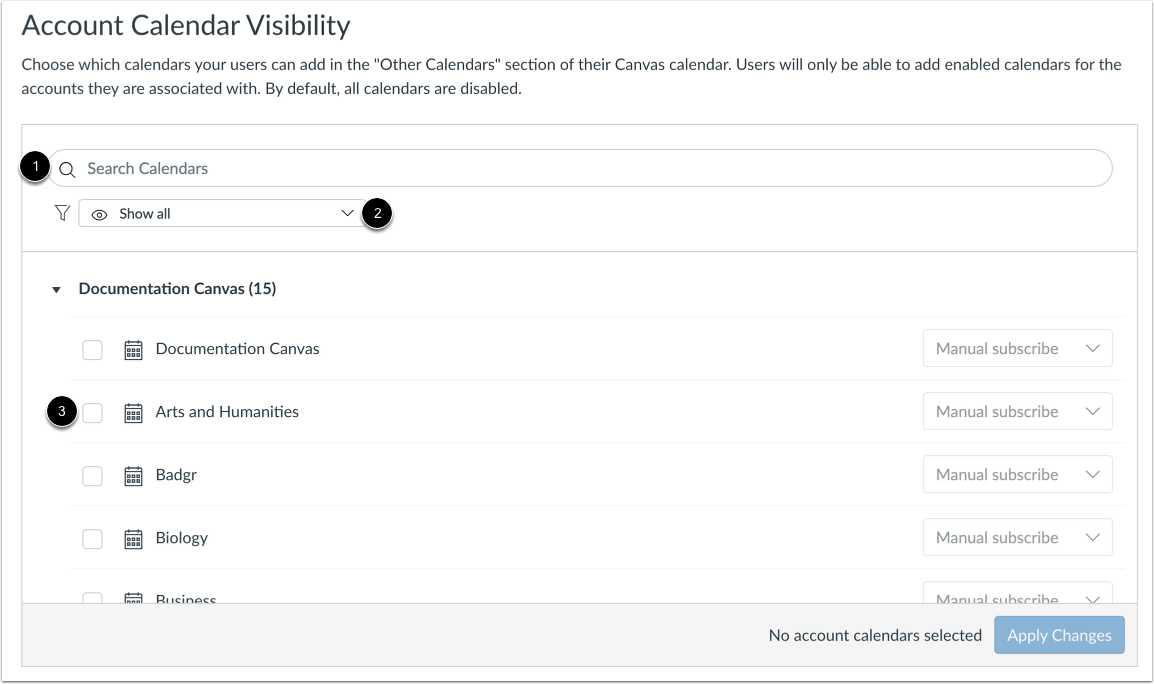
Task: Open Manual subscribe dropdown for Documentation Canvas
Action: pyautogui.click(x=1017, y=348)
